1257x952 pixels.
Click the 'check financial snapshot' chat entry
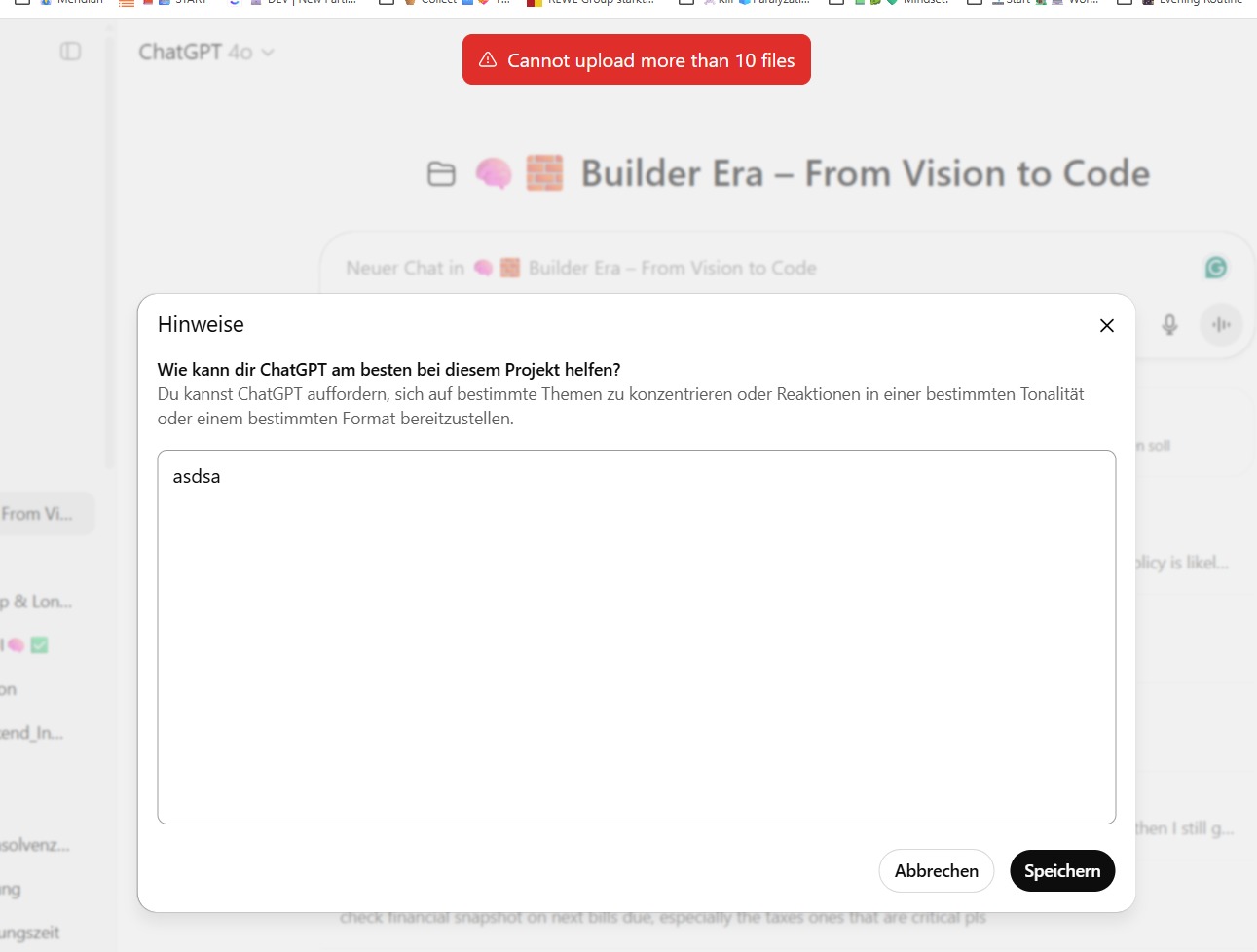tap(663, 917)
